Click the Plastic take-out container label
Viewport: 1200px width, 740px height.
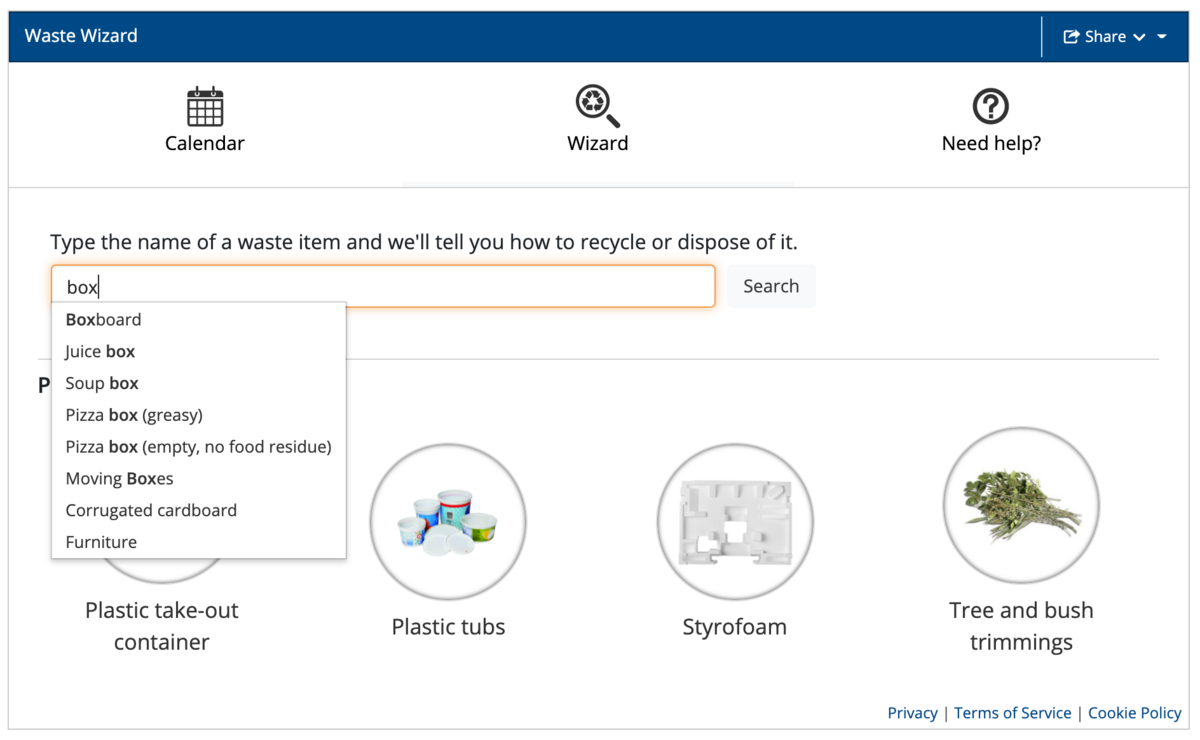162,626
